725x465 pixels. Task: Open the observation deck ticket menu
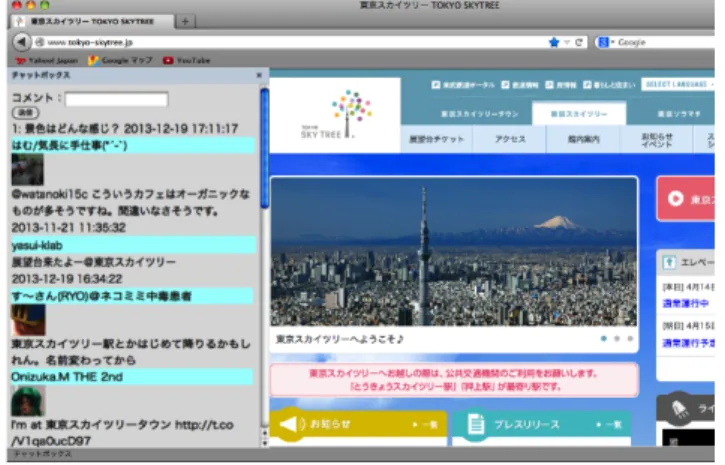point(436,139)
